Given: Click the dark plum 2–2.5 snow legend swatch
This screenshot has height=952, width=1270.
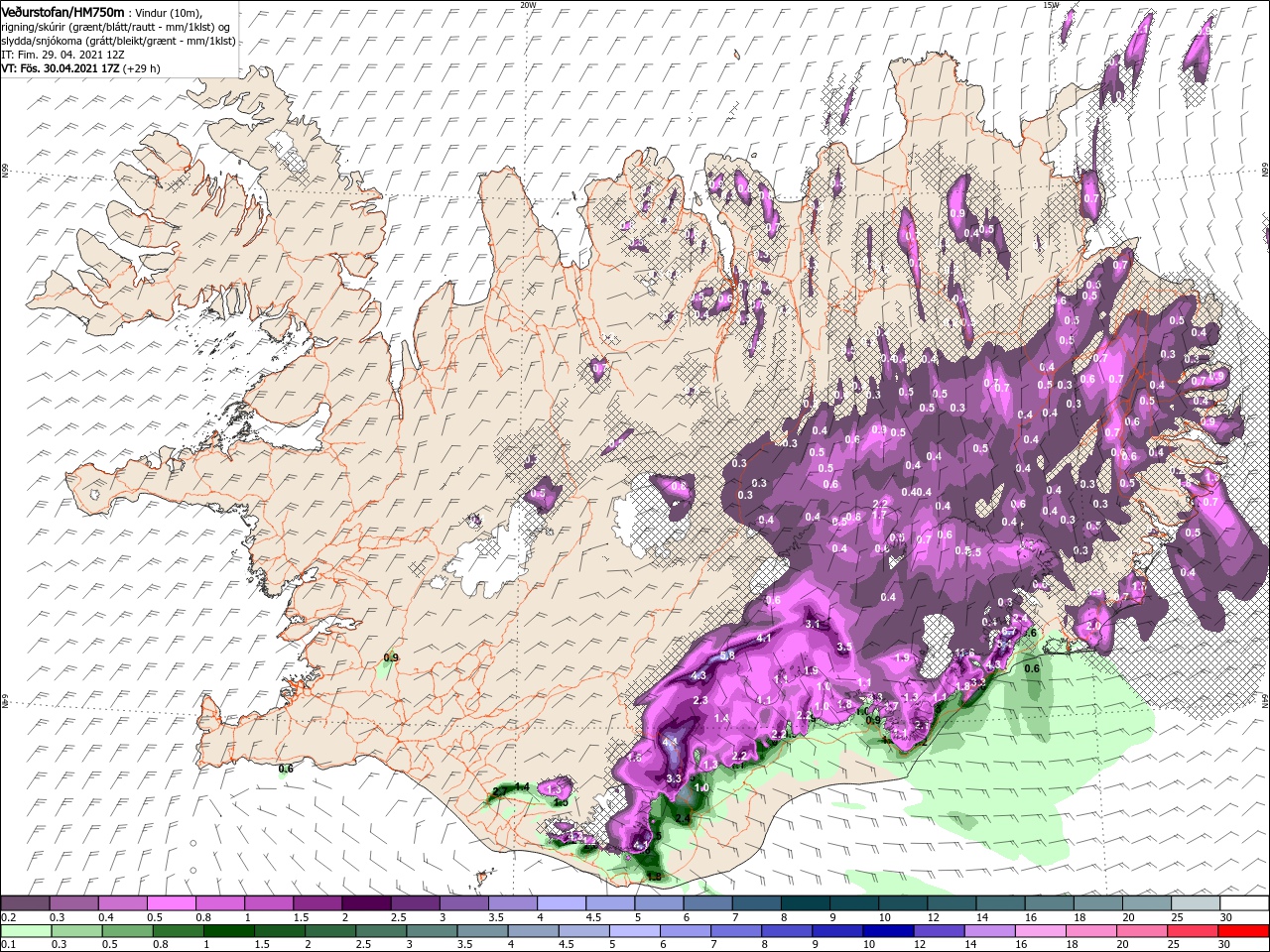Looking at the screenshot, I should (365, 903).
